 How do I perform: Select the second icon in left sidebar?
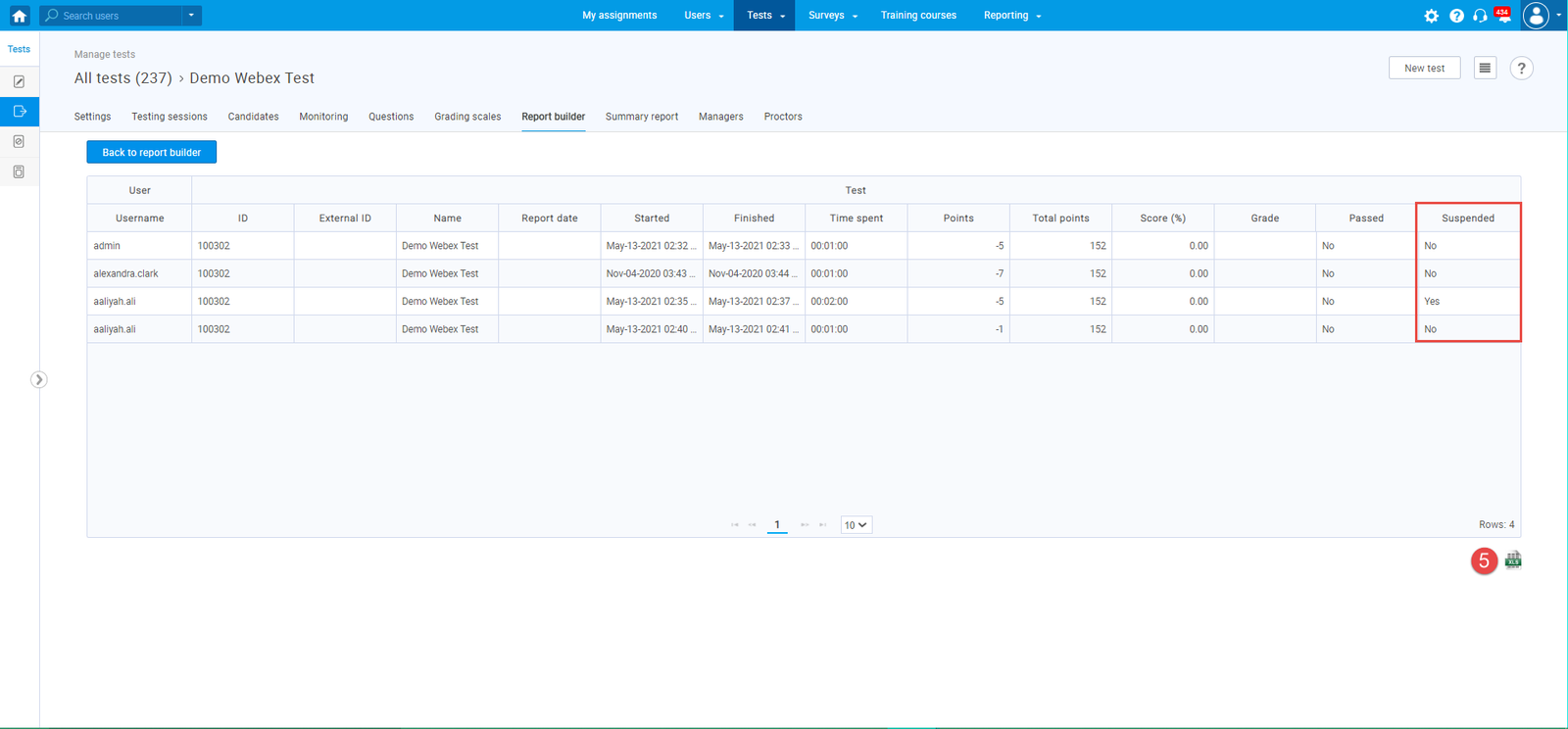pyautogui.click(x=19, y=112)
